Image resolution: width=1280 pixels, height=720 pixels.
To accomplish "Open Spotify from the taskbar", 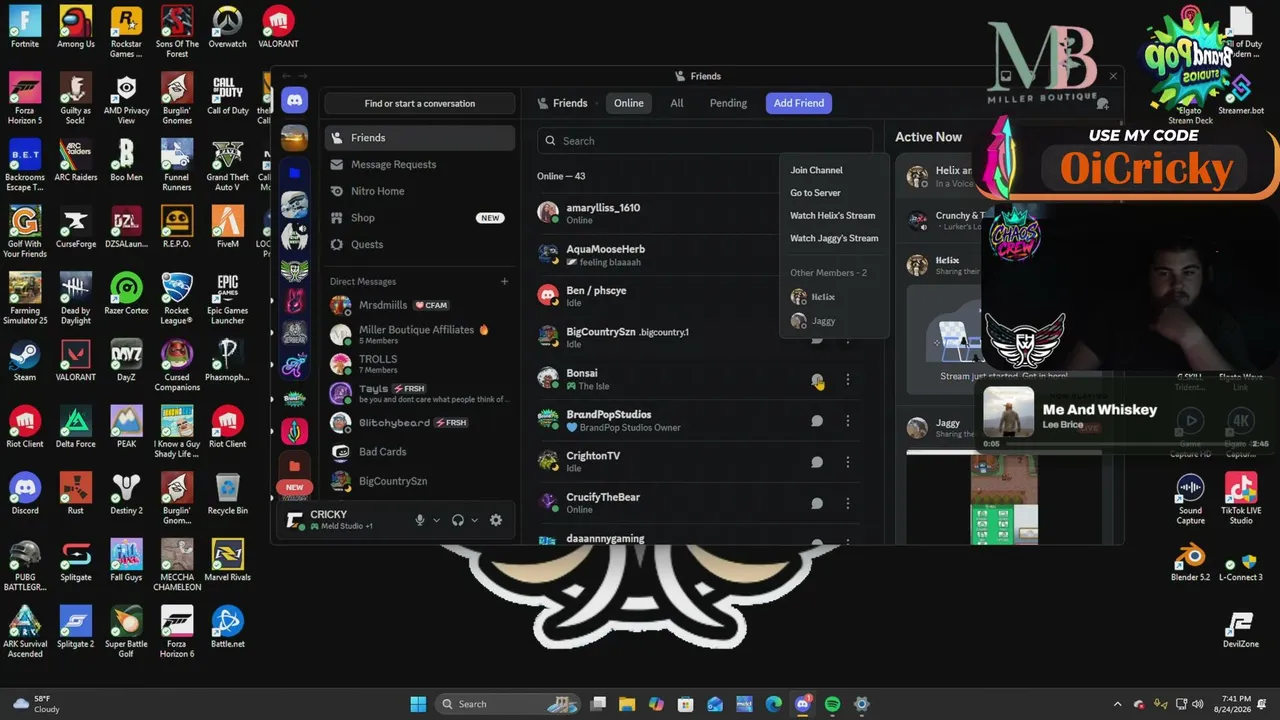I will pyautogui.click(x=832, y=704).
